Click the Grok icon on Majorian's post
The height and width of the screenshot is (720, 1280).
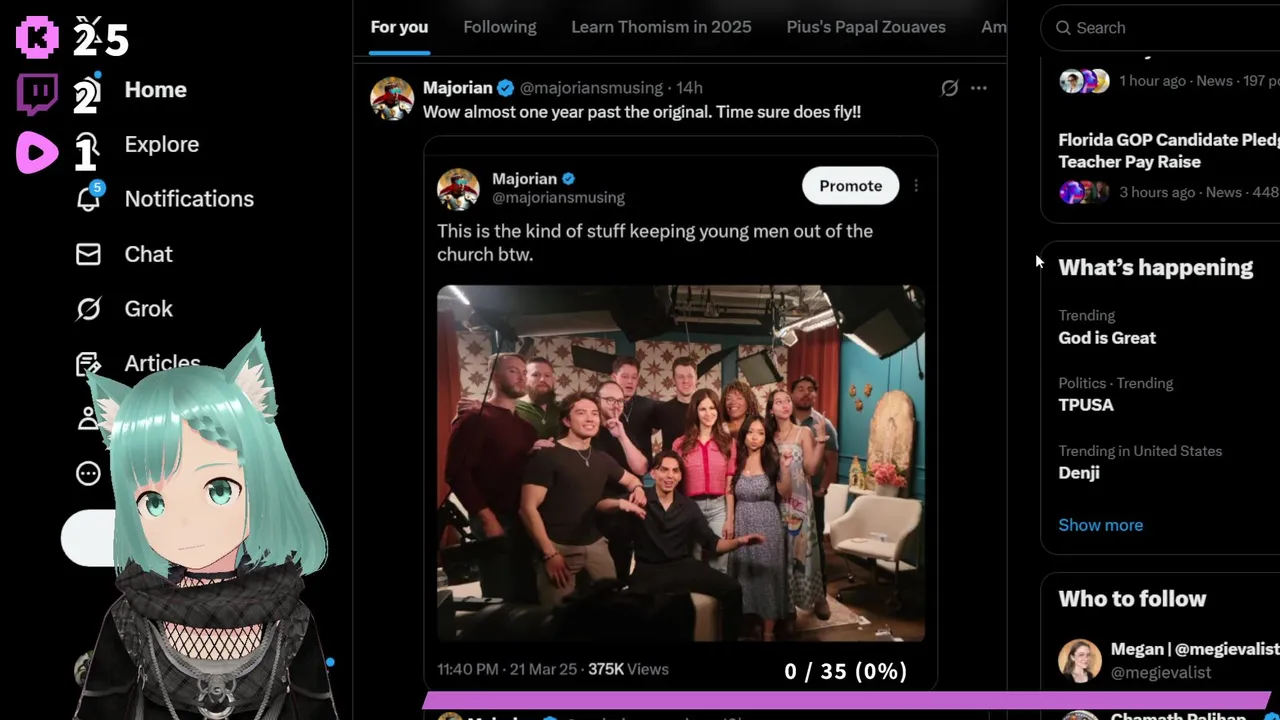point(949,88)
